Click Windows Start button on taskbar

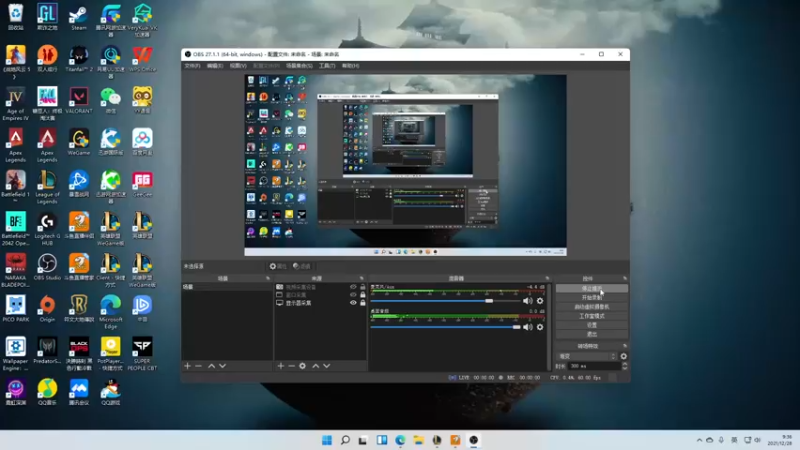[327, 440]
